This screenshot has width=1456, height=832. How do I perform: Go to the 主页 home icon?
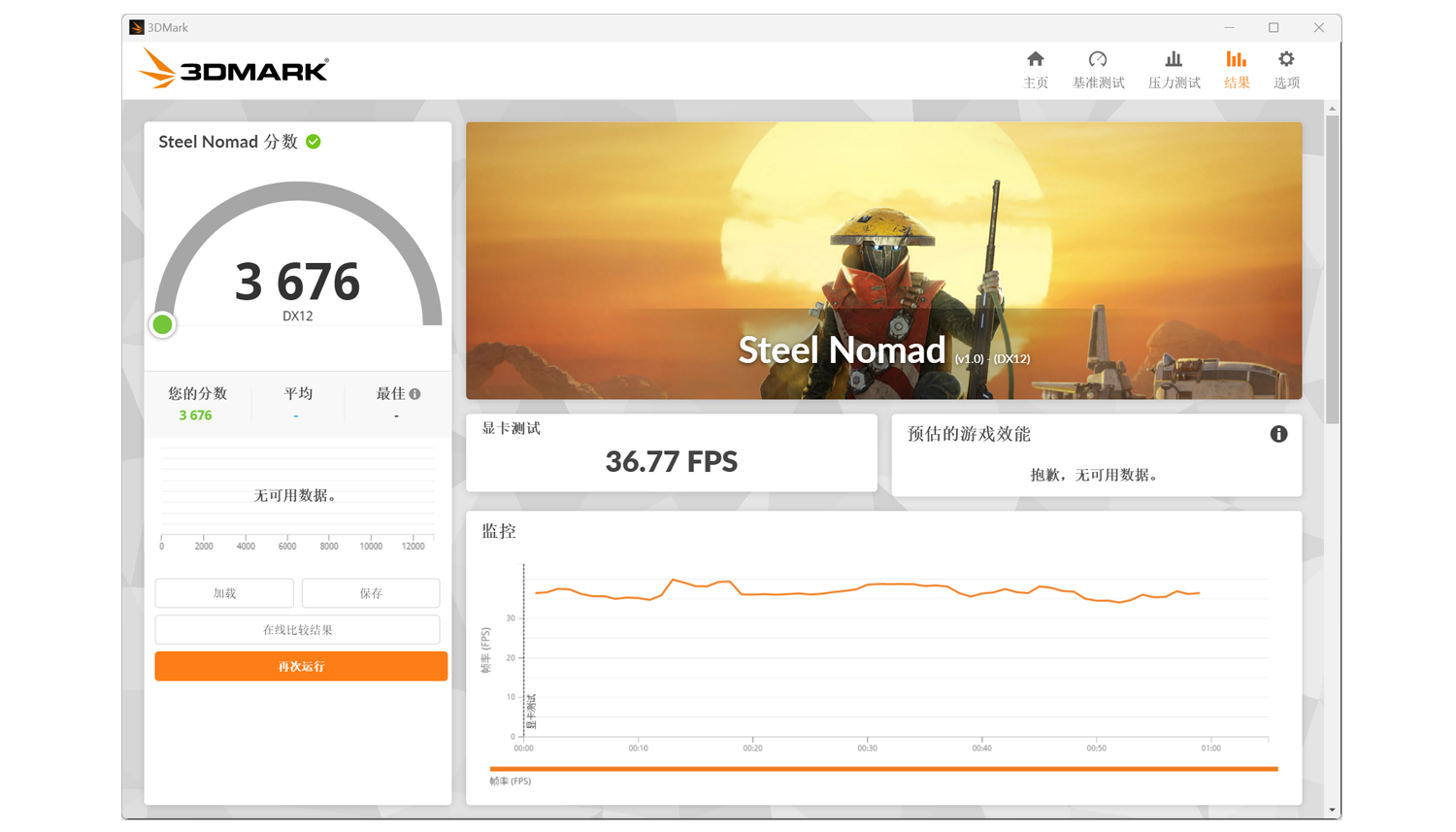click(x=1036, y=59)
